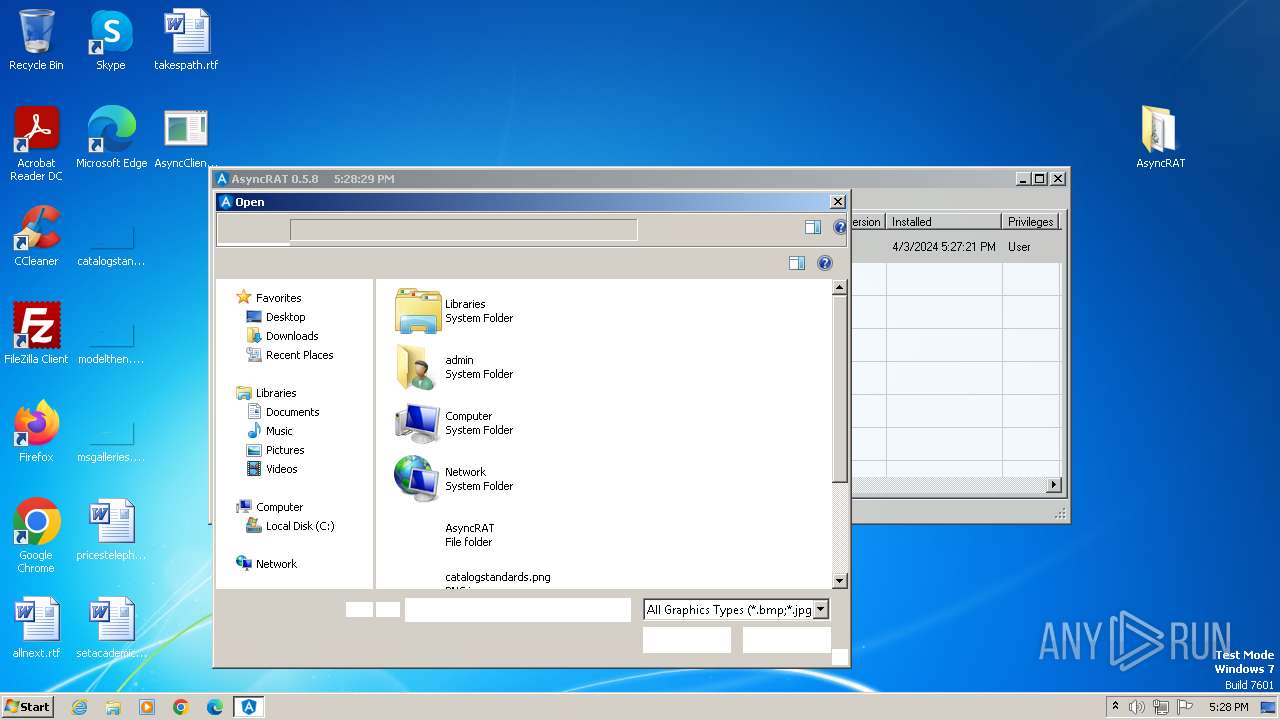
Task: Launch Windows Media Player from the taskbar
Action: tap(147, 707)
